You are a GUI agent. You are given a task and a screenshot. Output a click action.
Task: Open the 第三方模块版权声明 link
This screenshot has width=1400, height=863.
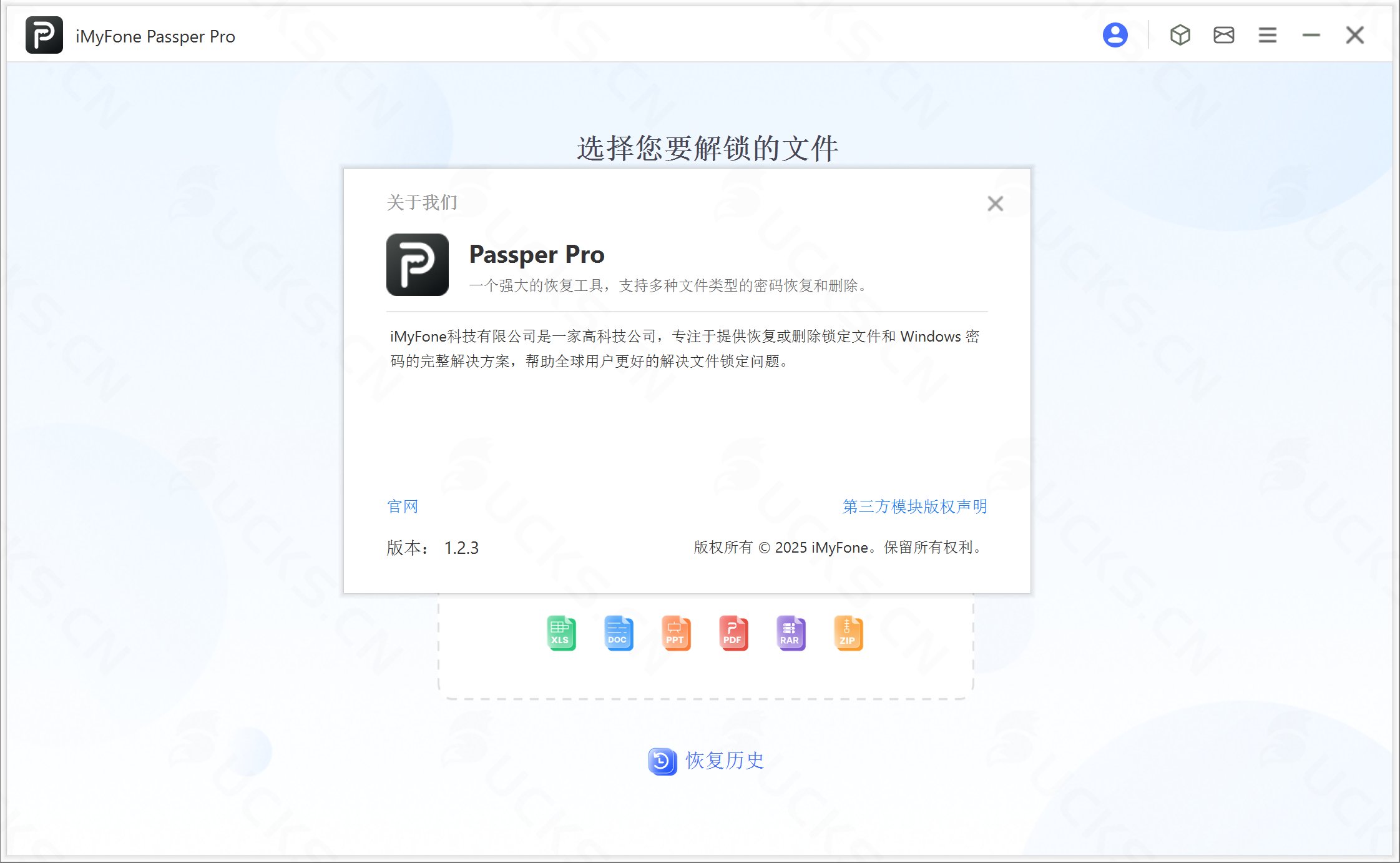(x=914, y=506)
